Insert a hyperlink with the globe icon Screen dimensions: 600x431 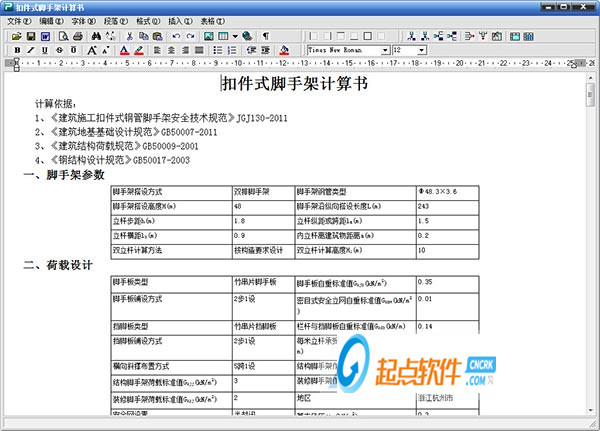pos(247,36)
